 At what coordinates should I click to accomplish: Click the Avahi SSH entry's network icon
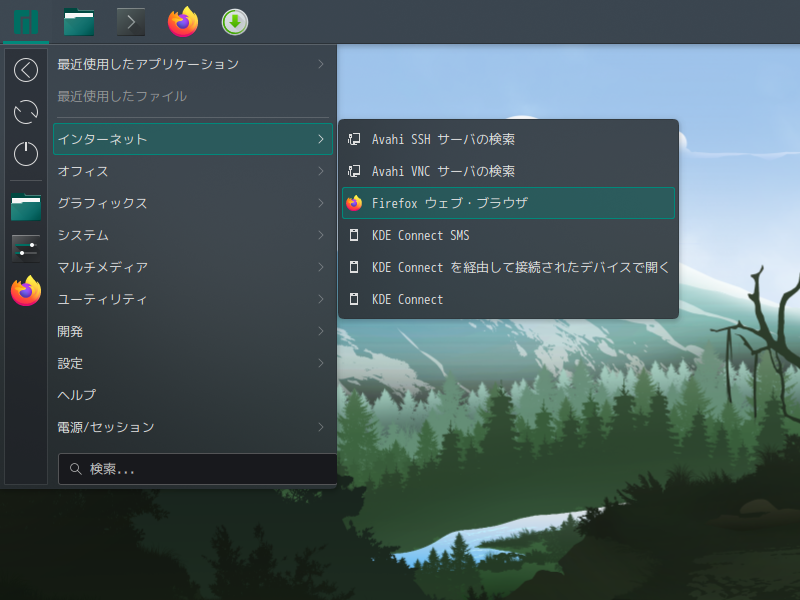pyautogui.click(x=354, y=139)
